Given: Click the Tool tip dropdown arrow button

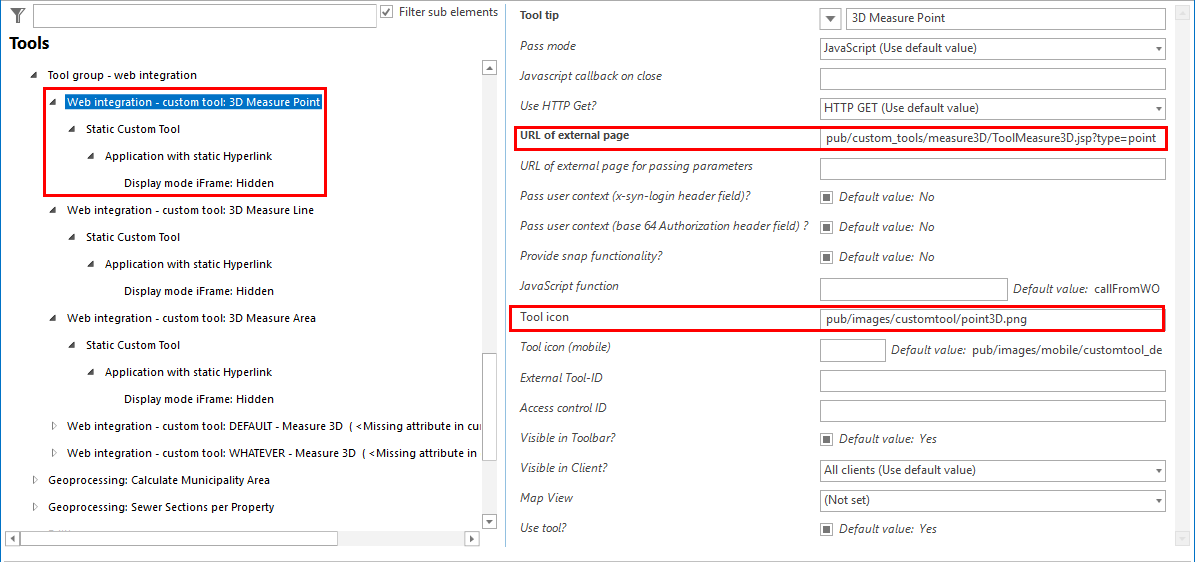Looking at the screenshot, I should tap(830, 19).
